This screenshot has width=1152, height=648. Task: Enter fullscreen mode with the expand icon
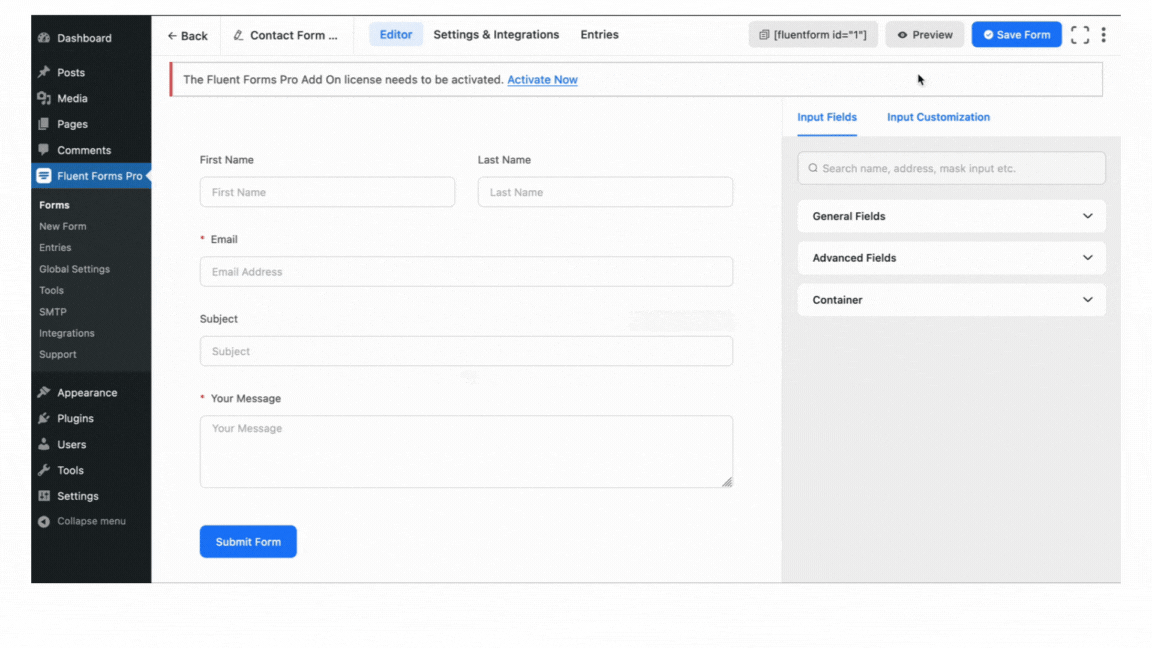(x=1079, y=34)
